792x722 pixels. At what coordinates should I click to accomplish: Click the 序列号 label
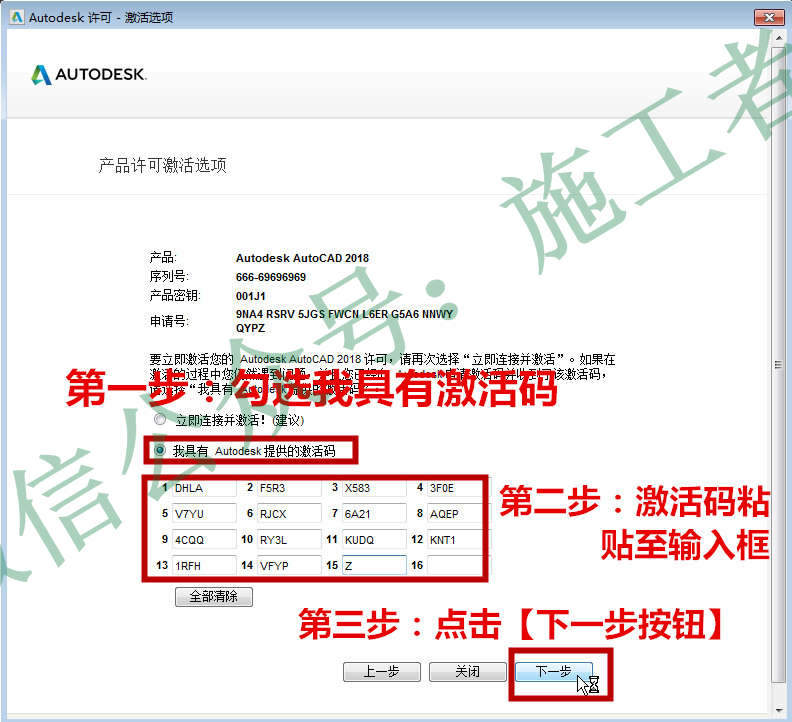click(x=169, y=276)
